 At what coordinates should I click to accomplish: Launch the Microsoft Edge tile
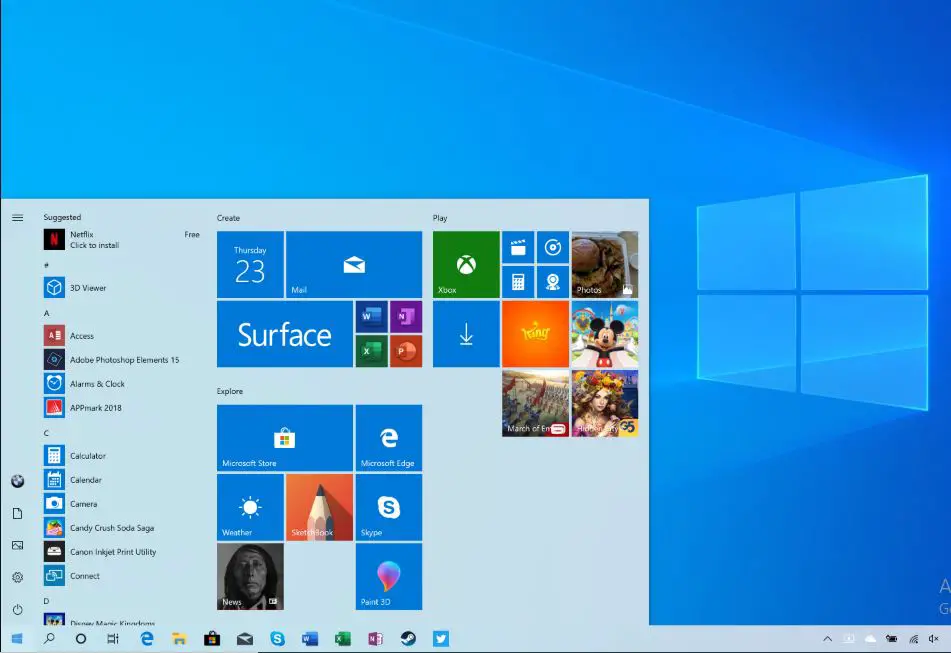[x=389, y=438]
